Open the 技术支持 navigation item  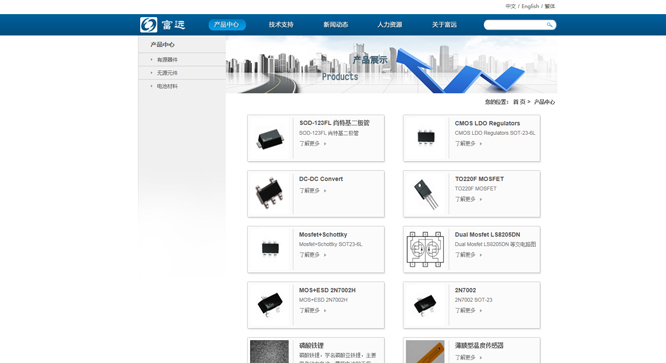[281, 25]
